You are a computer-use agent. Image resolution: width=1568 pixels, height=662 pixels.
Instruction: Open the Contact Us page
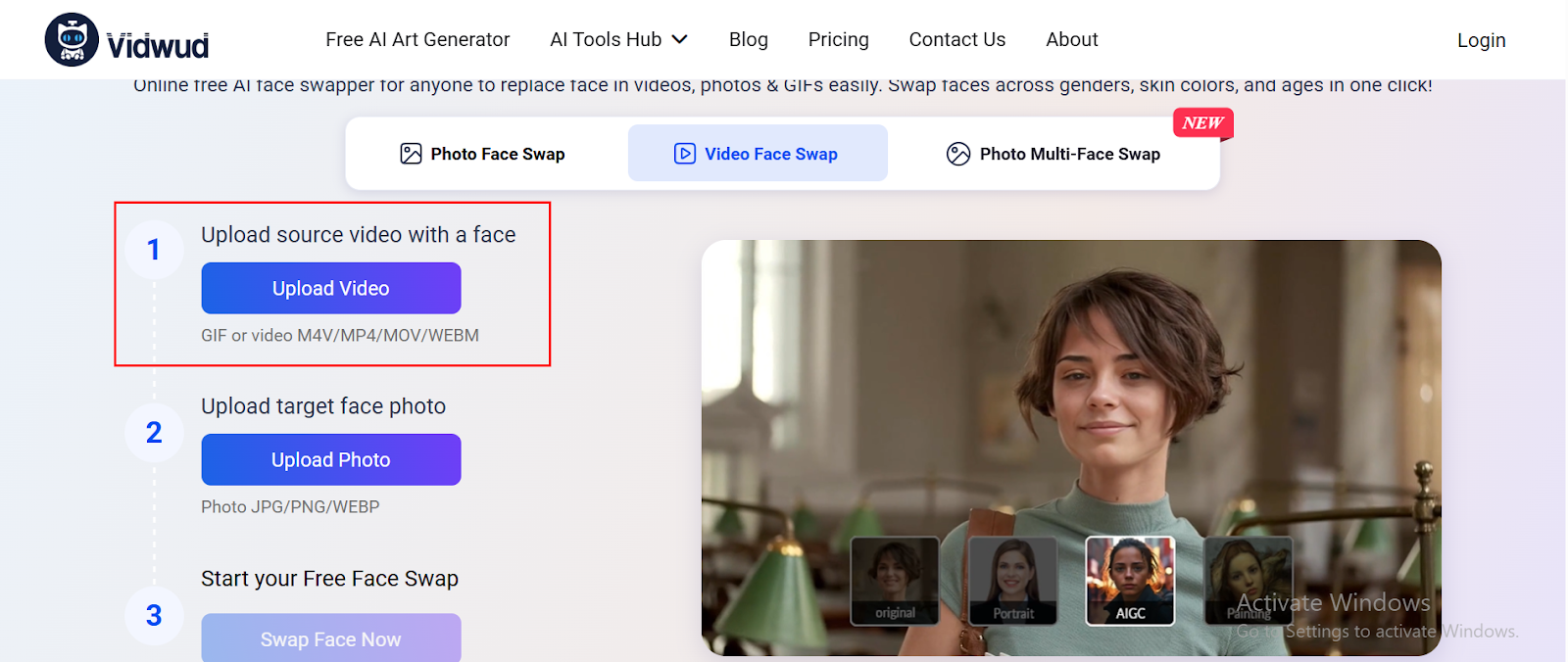click(957, 39)
